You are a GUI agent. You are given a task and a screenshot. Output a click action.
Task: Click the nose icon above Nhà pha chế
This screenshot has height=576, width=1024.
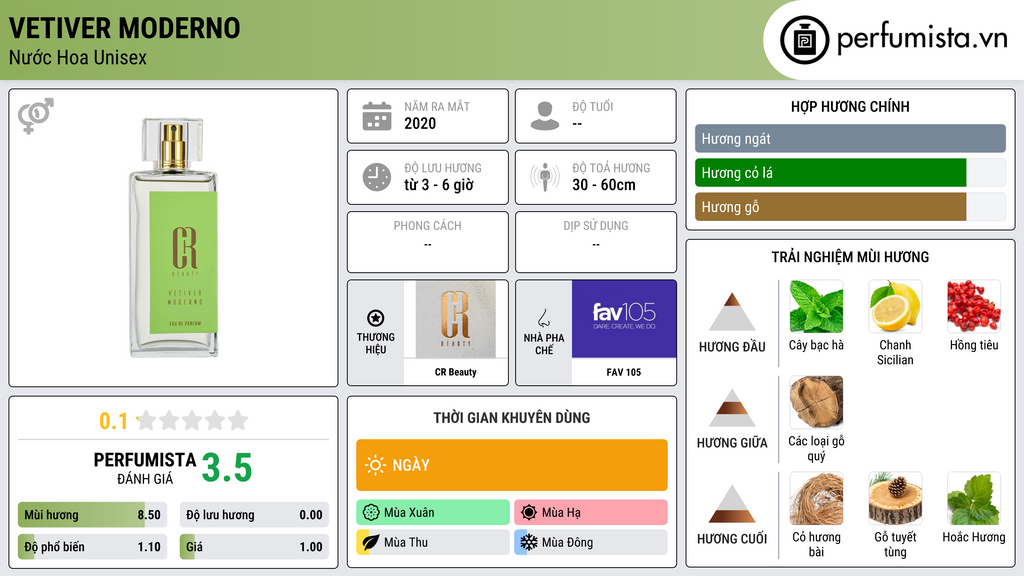pos(543,318)
